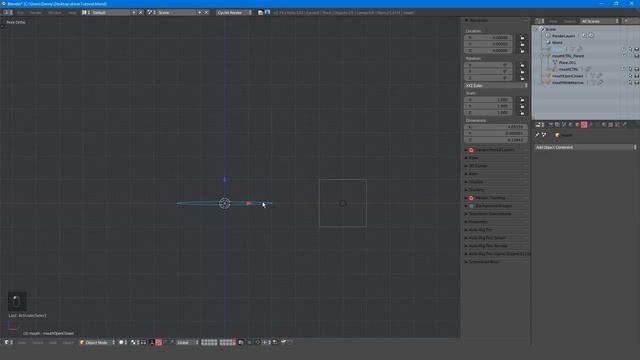
Task: Select mouthWideNarrow in the outliner
Action: pos(568,82)
